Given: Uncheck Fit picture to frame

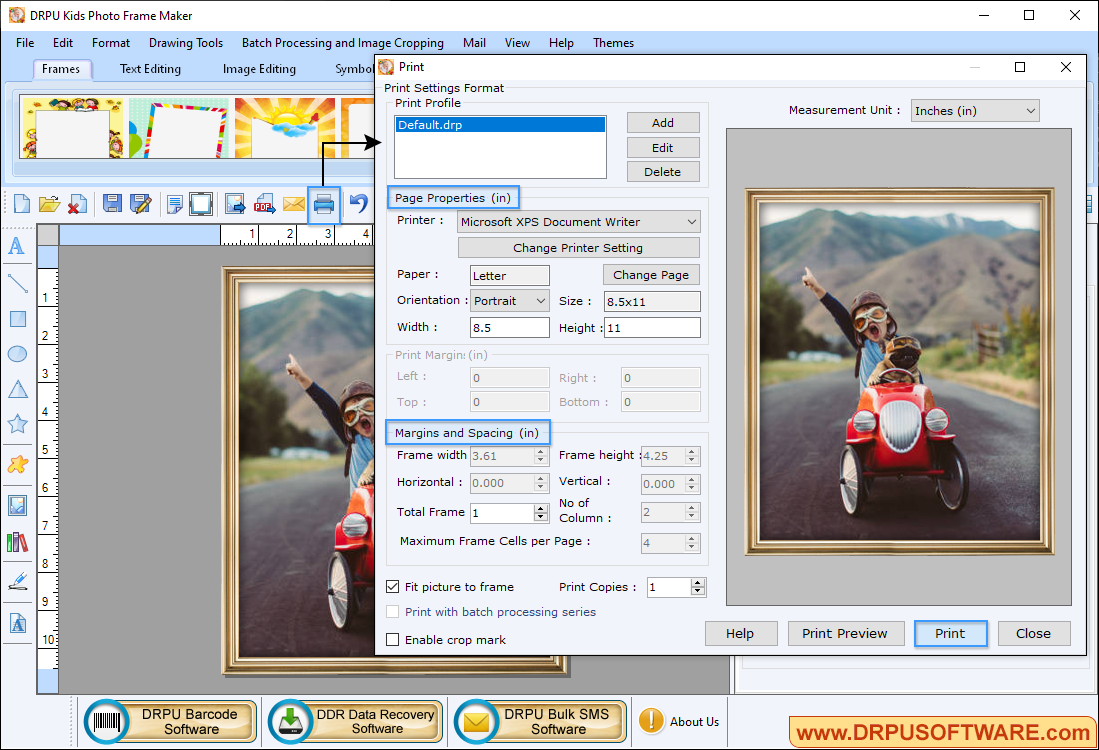Looking at the screenshot, I should 392,587.
